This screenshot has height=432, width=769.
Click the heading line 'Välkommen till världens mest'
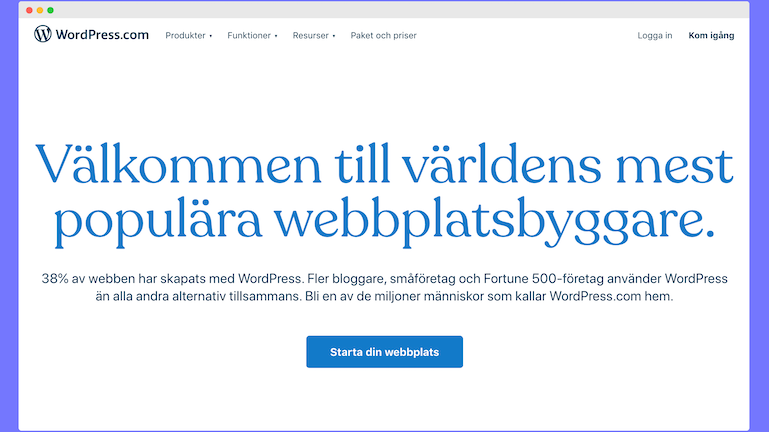click(384, 162)
